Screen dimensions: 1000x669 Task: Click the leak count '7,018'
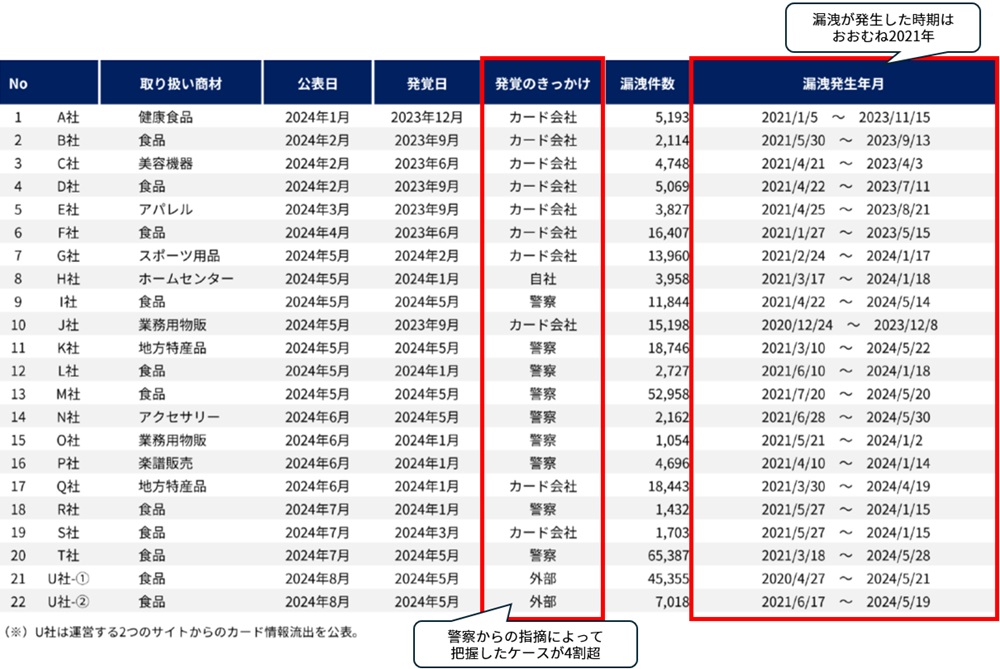[x=672, y=601]
